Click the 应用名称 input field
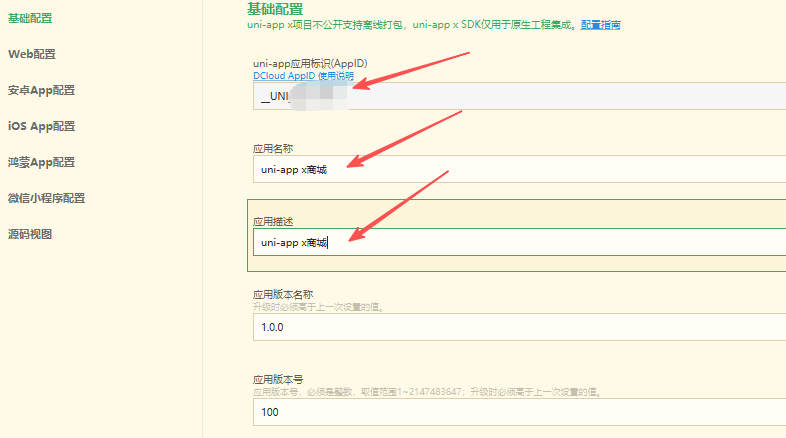Viewport: 786px width, 438px height. (519, 169)
